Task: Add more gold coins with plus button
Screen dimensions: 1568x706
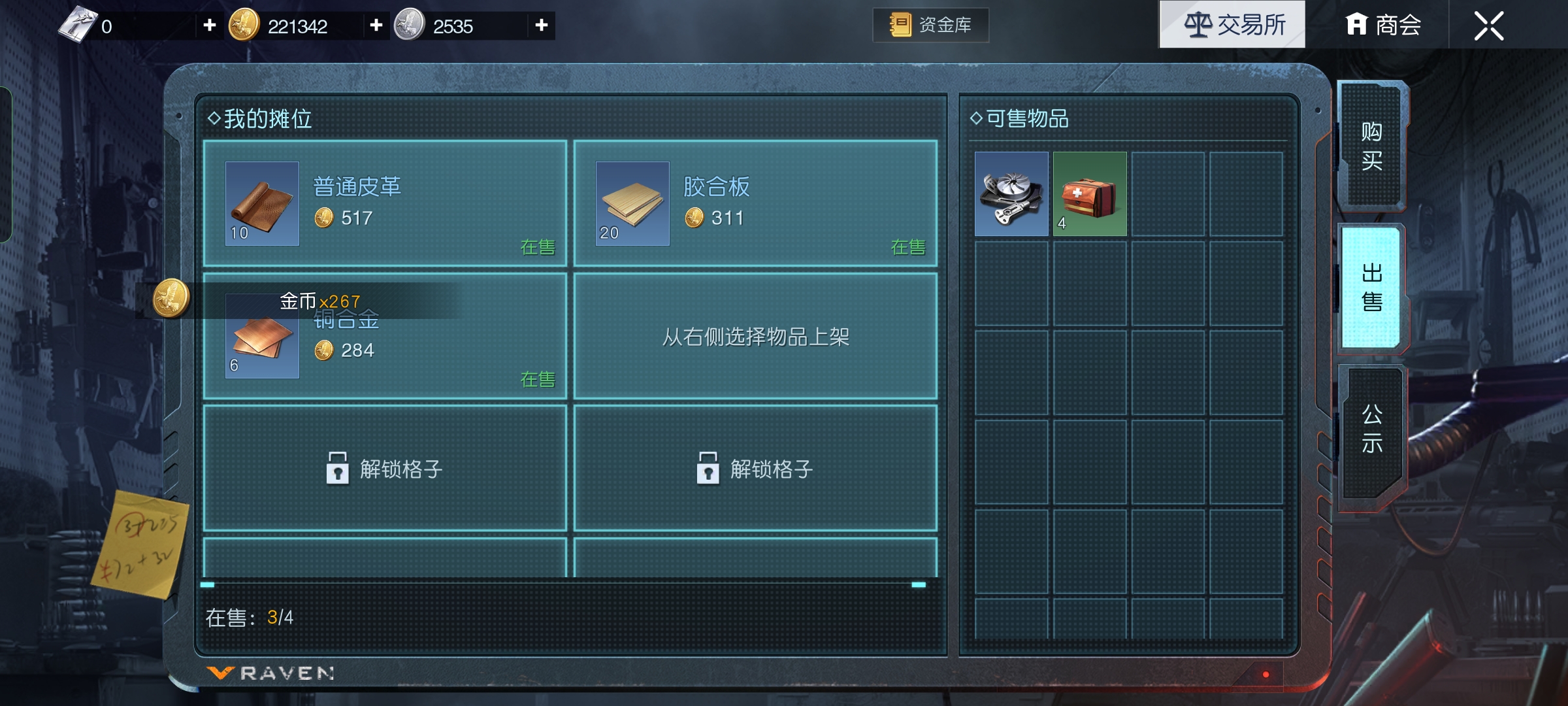Action: pyautogui.click(x=376, y=25)
